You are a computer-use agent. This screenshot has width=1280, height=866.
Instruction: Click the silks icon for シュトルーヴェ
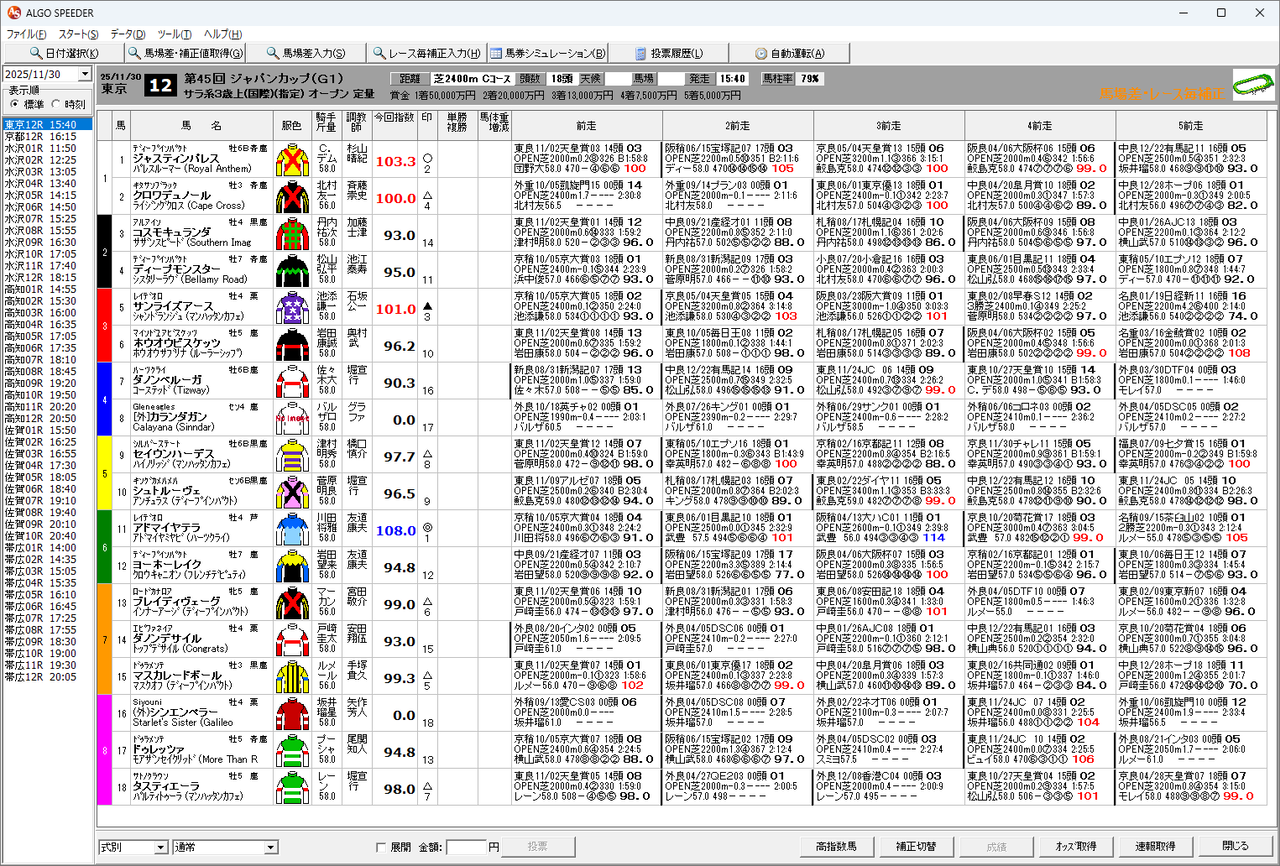tap(292, 493)
